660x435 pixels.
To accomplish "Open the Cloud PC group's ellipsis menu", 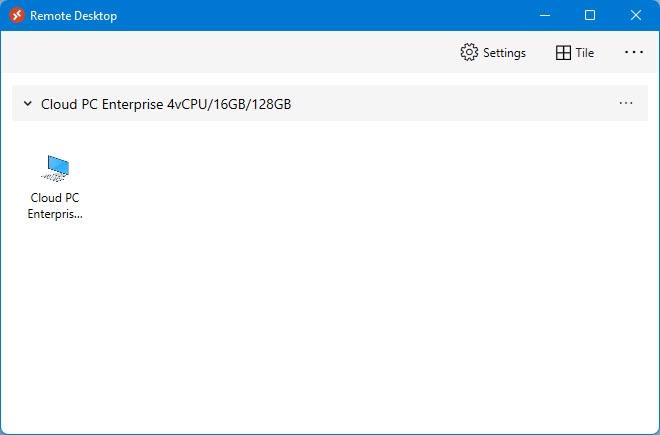I will (626, 103).
